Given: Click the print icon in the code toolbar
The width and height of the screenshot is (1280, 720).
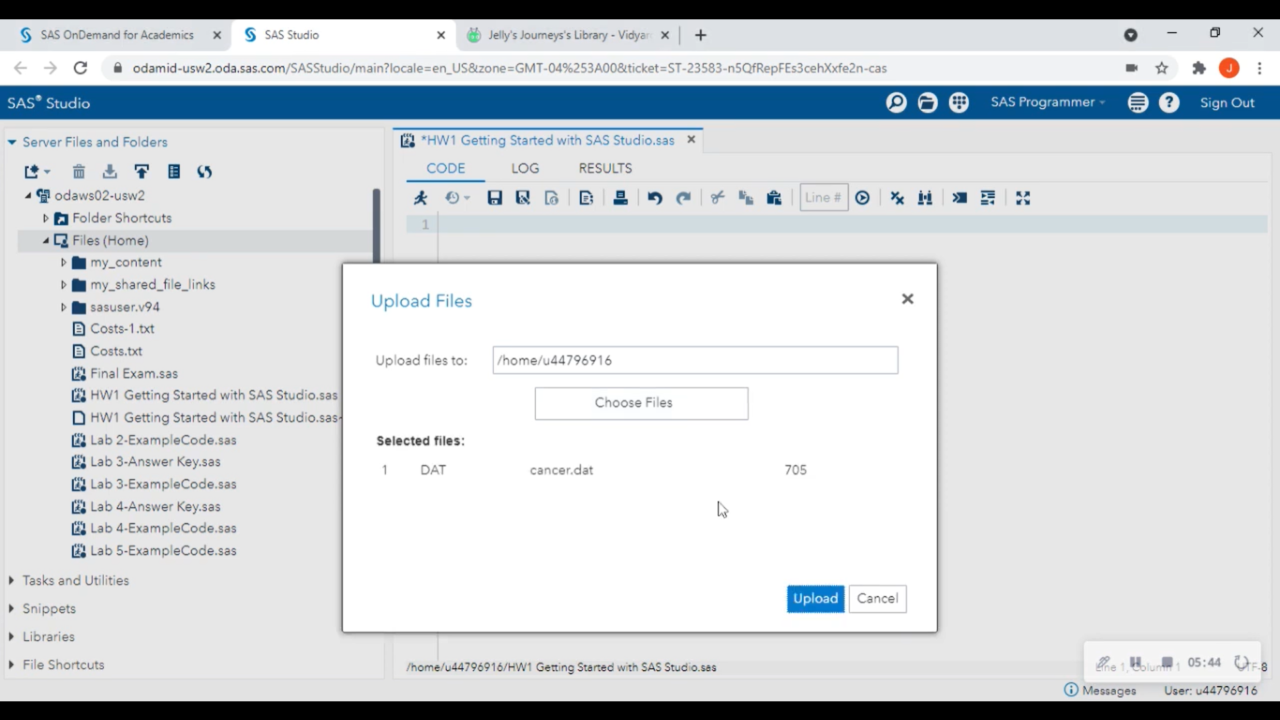Looking at the screenshot, I should click(x=621, y=198).
